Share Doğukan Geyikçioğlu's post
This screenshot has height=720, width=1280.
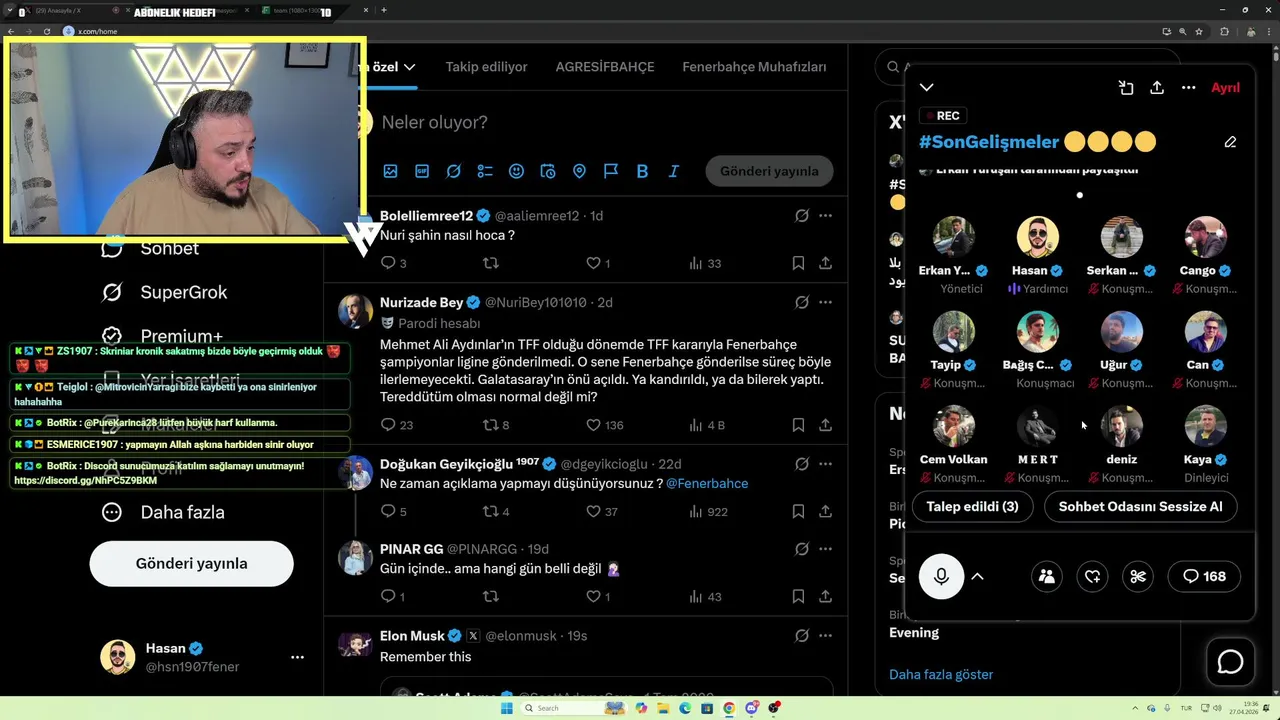(825, 511)
